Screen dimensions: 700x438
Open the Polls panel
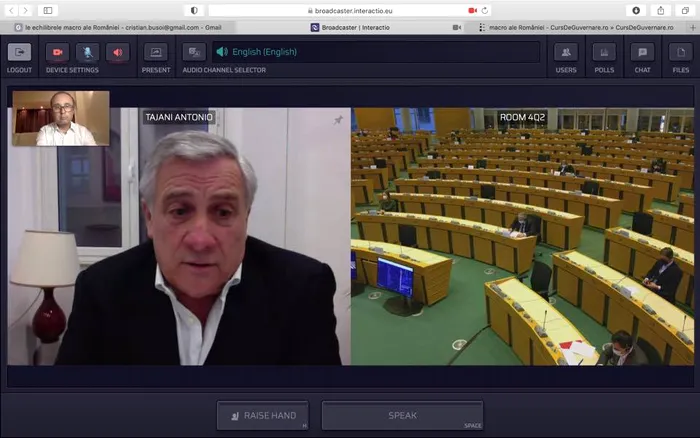tap(604, 52)
